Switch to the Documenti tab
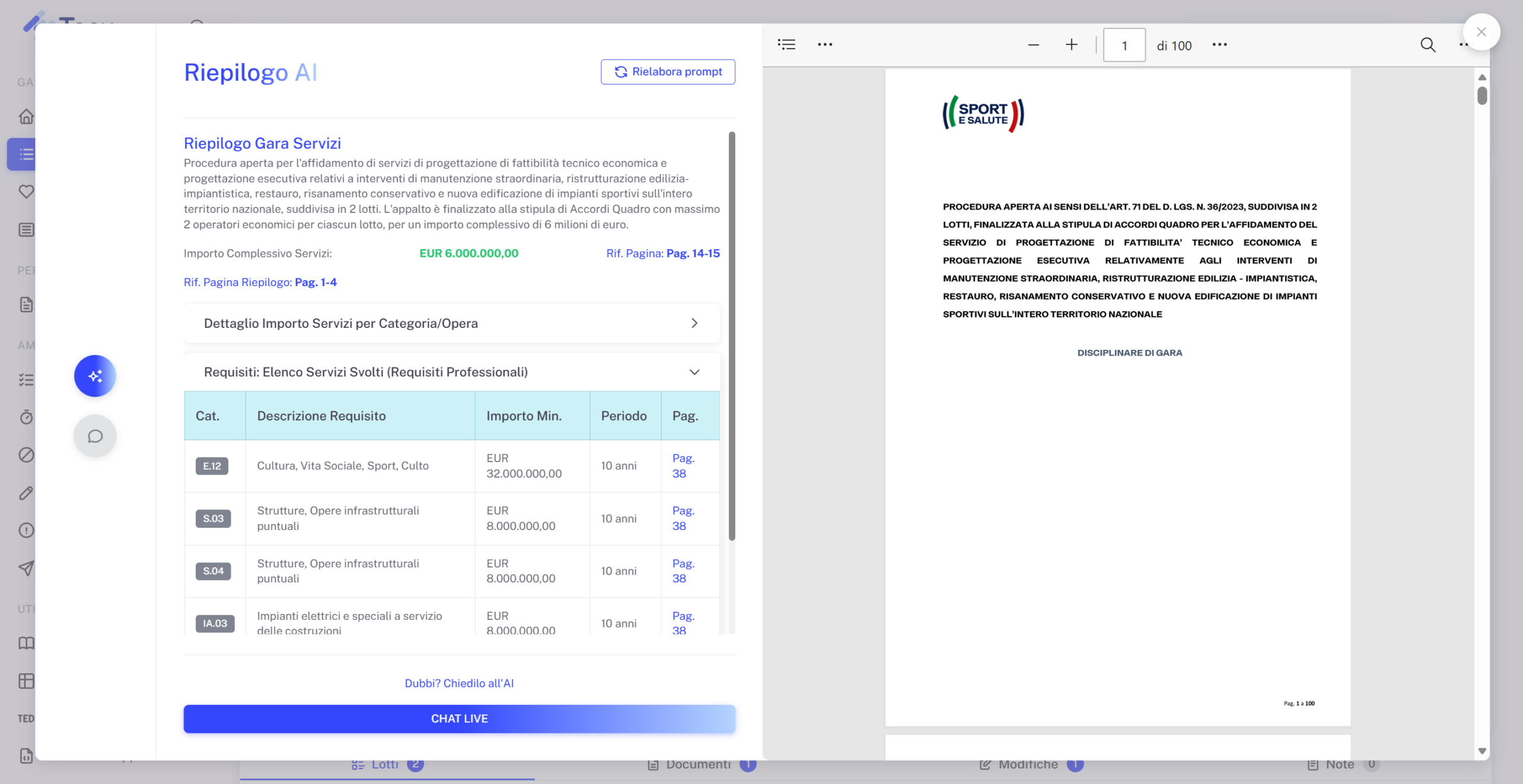 [x=697, y=765]
